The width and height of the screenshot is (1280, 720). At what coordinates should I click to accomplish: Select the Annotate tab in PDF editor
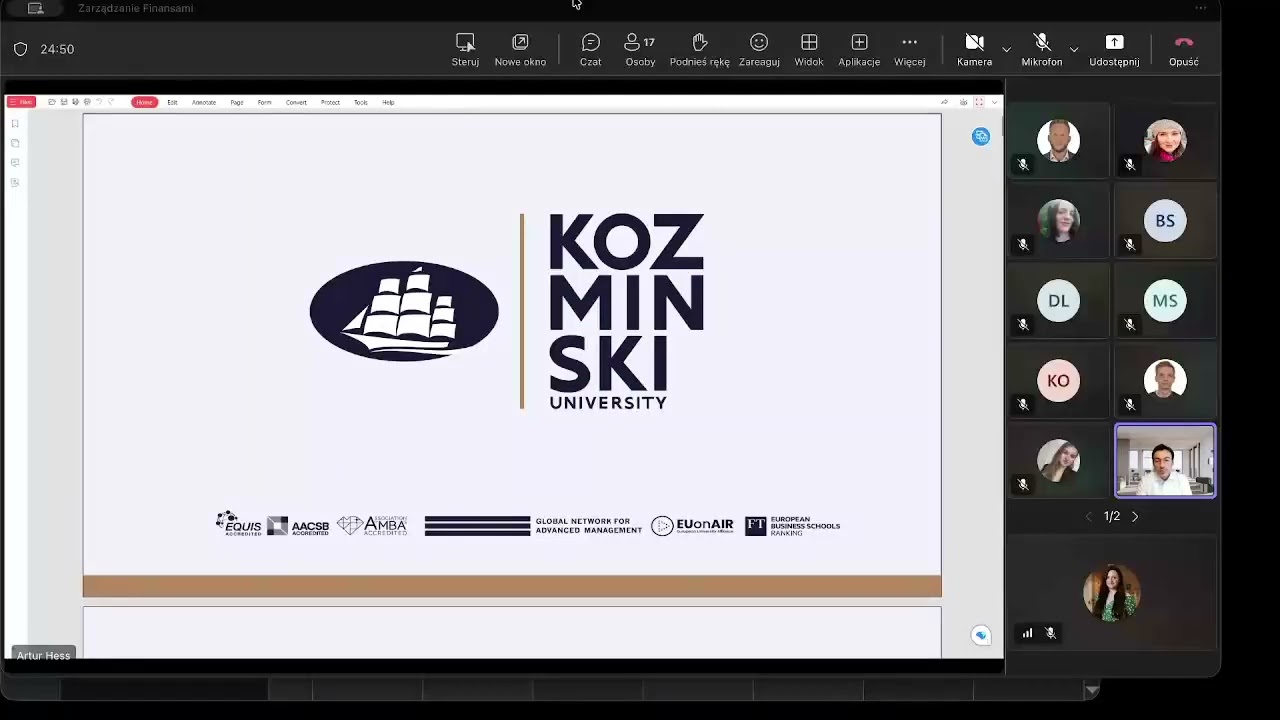[x=204, y=102]
